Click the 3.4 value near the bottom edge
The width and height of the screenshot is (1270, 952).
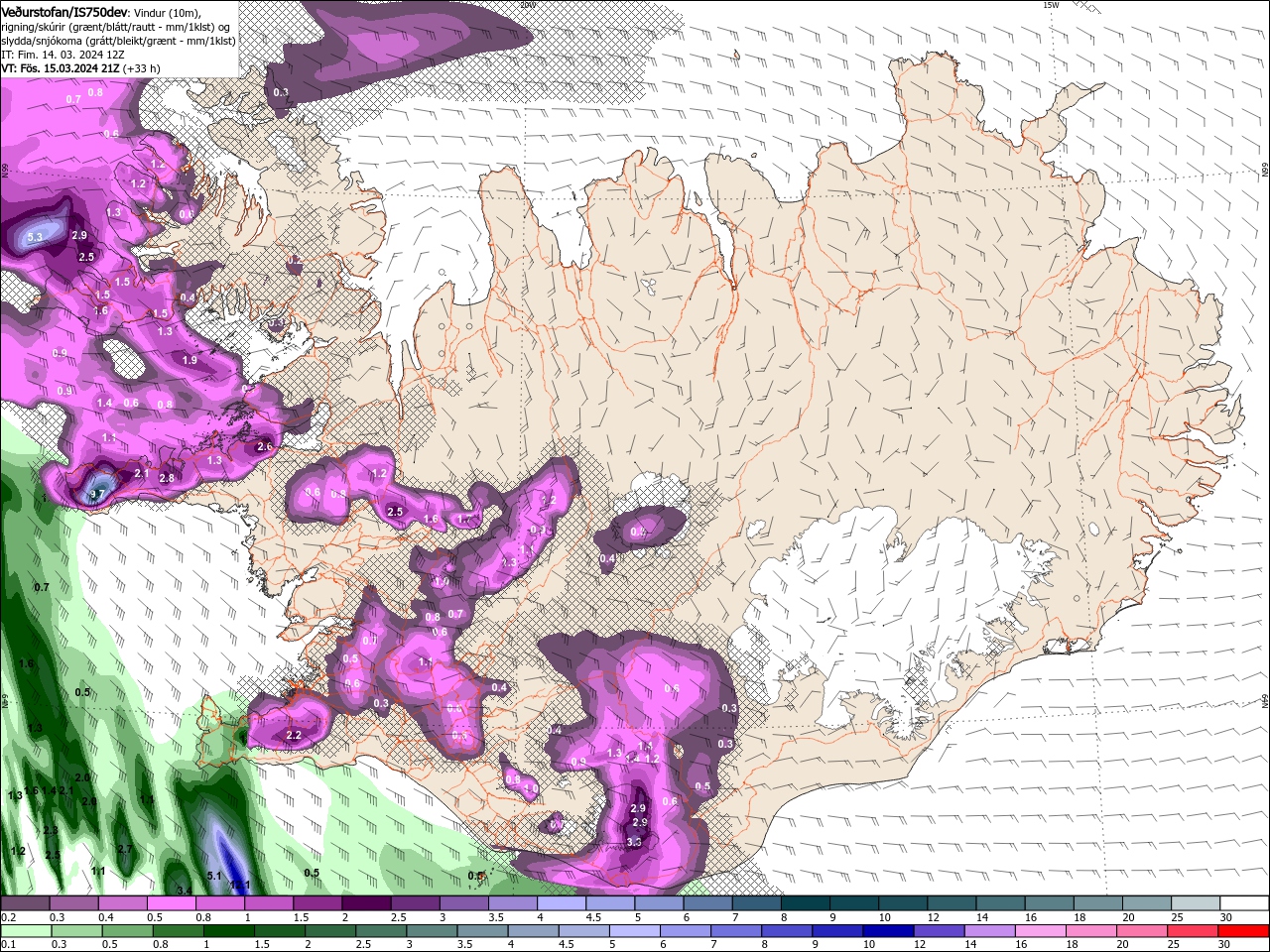[x=184, y=891]
